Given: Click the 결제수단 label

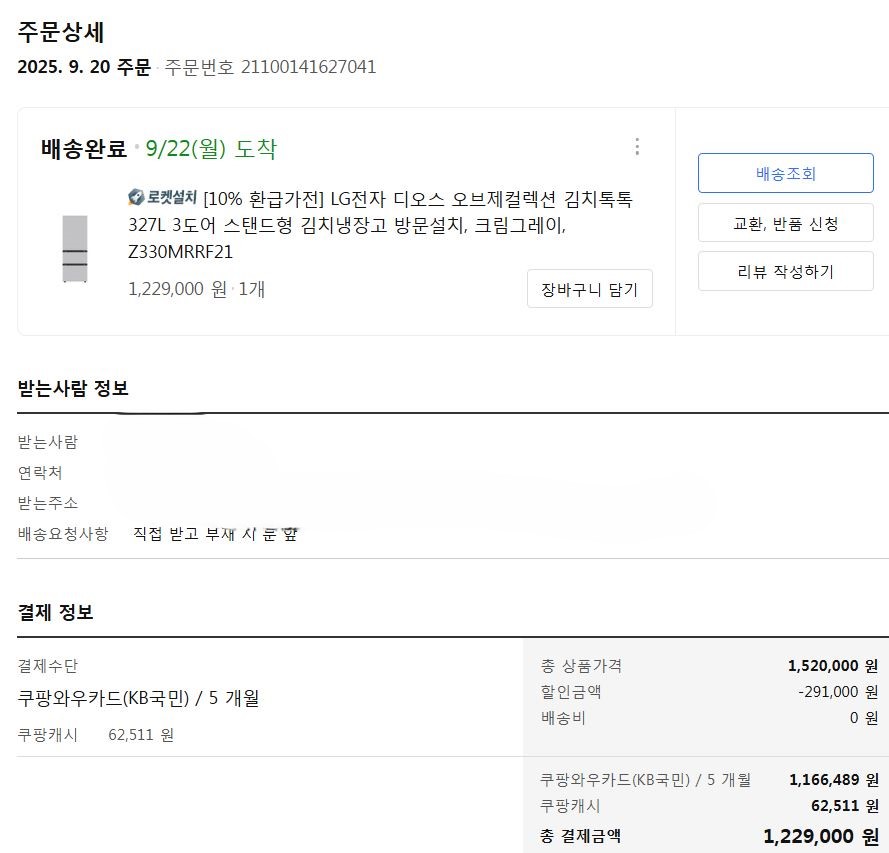Looking at the screenshot, I should (47, 666).
